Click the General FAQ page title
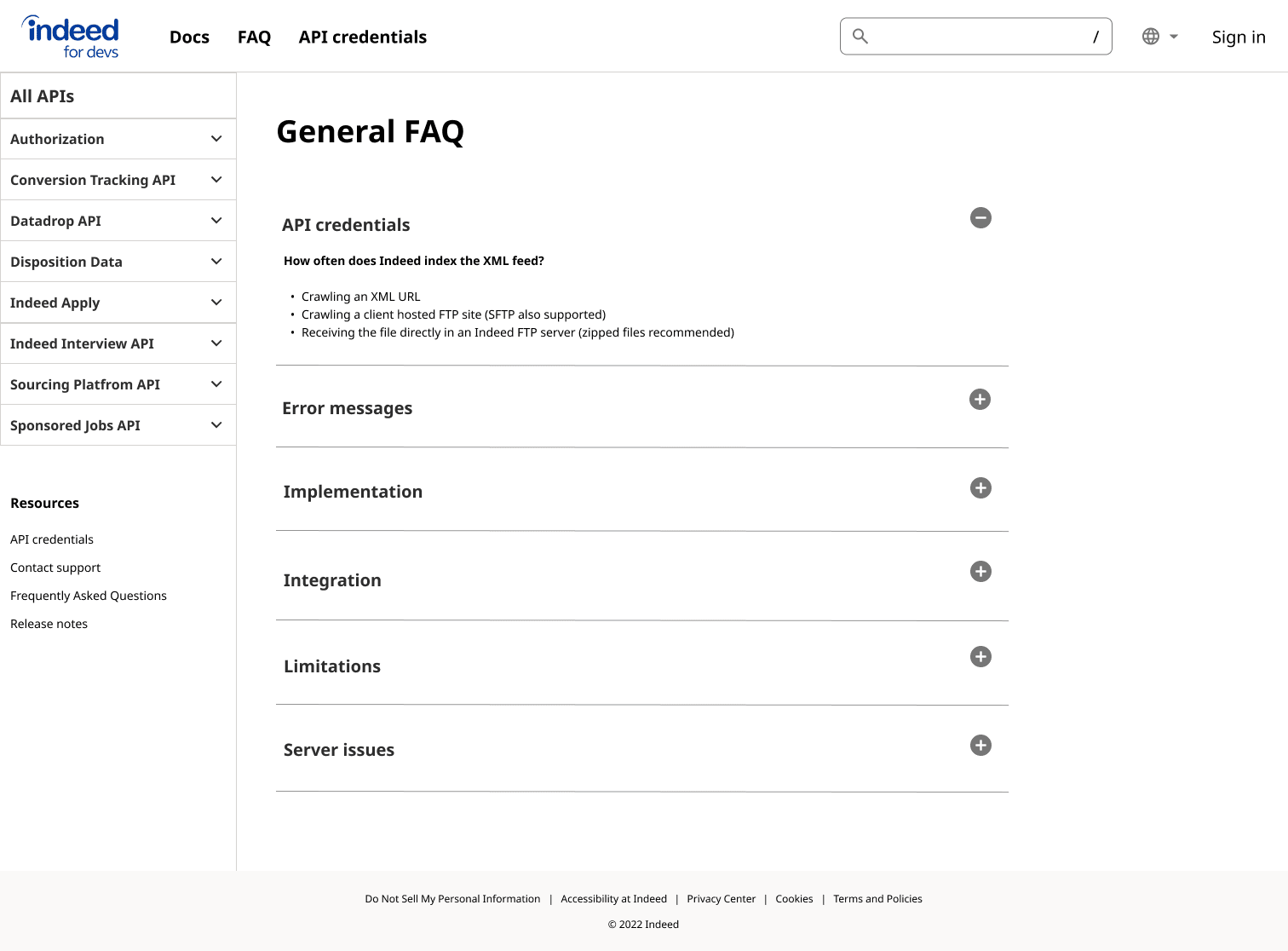1288x951 pixels. (x=371, y=132)
